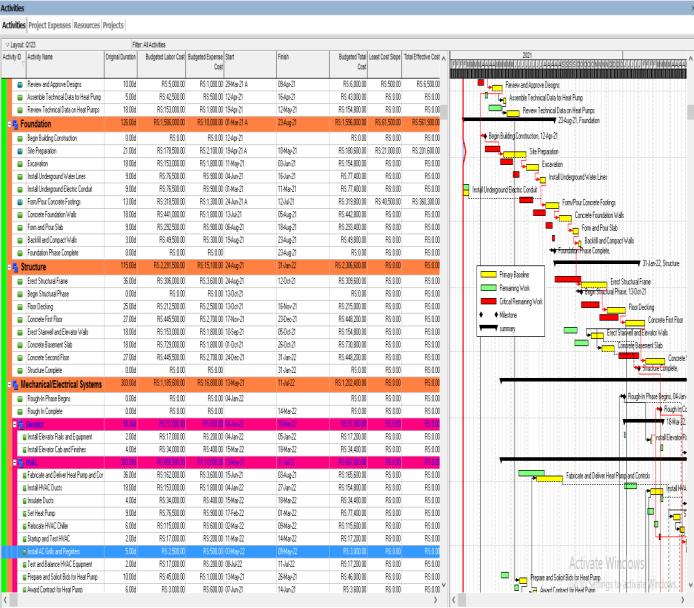Sort by the Activity Name column header
Viewport: 694px width, 608px height.
pyautogui.click(x=65, y=64)
